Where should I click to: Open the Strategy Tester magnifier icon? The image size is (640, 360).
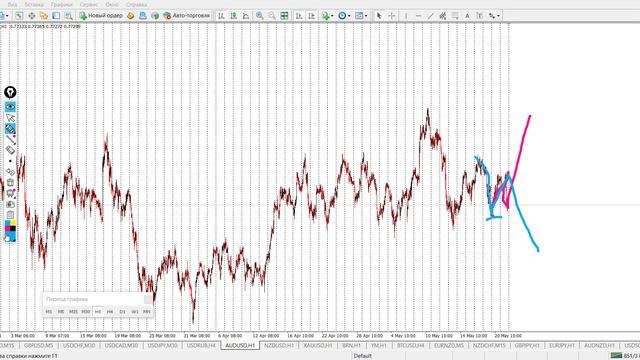(69, 16)
